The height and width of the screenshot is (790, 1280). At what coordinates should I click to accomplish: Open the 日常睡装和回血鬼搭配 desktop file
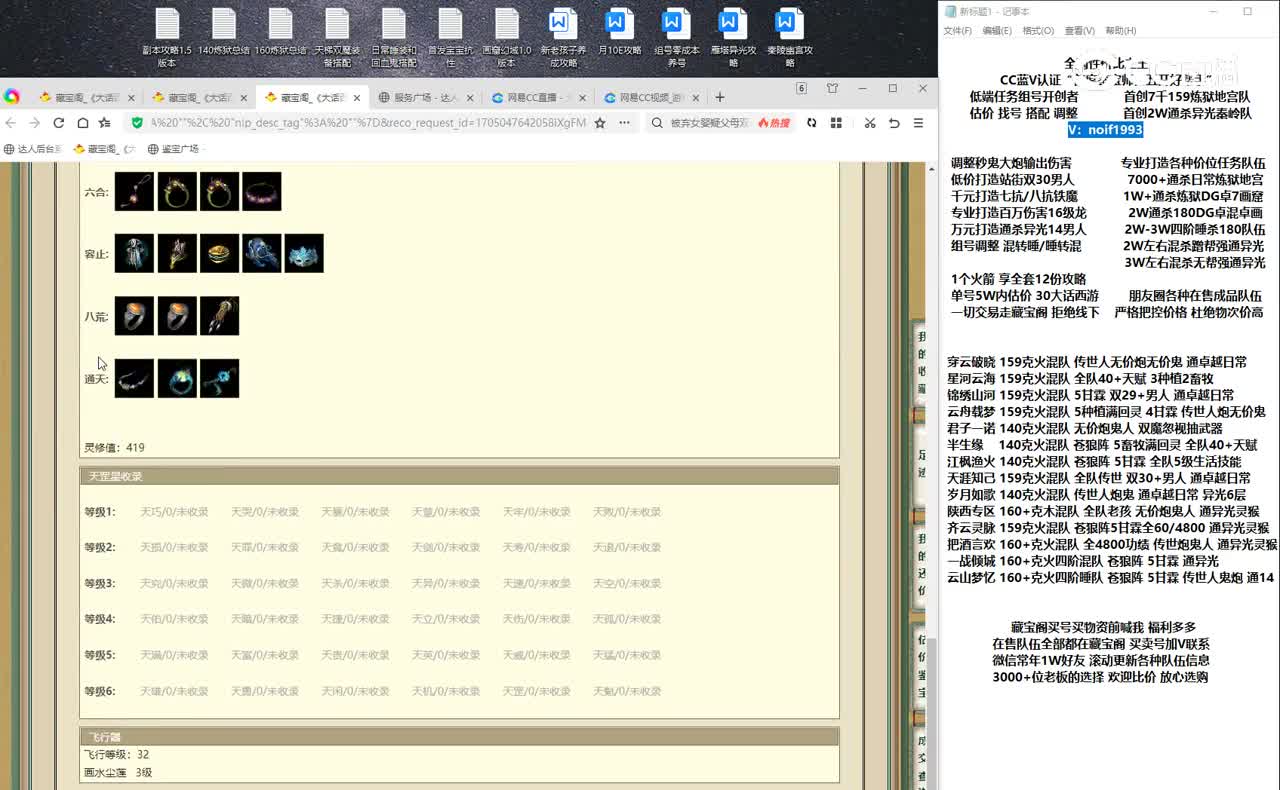point(394,38)
